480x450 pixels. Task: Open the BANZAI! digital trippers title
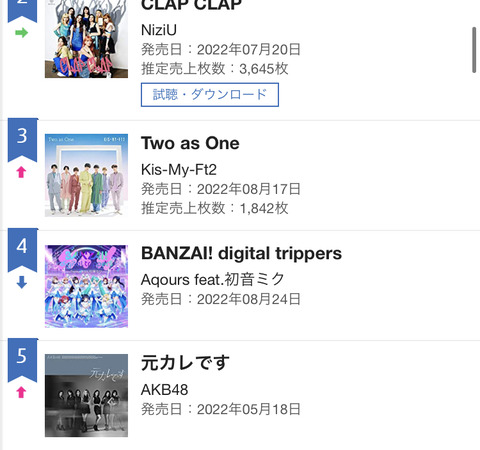[241, 254]
